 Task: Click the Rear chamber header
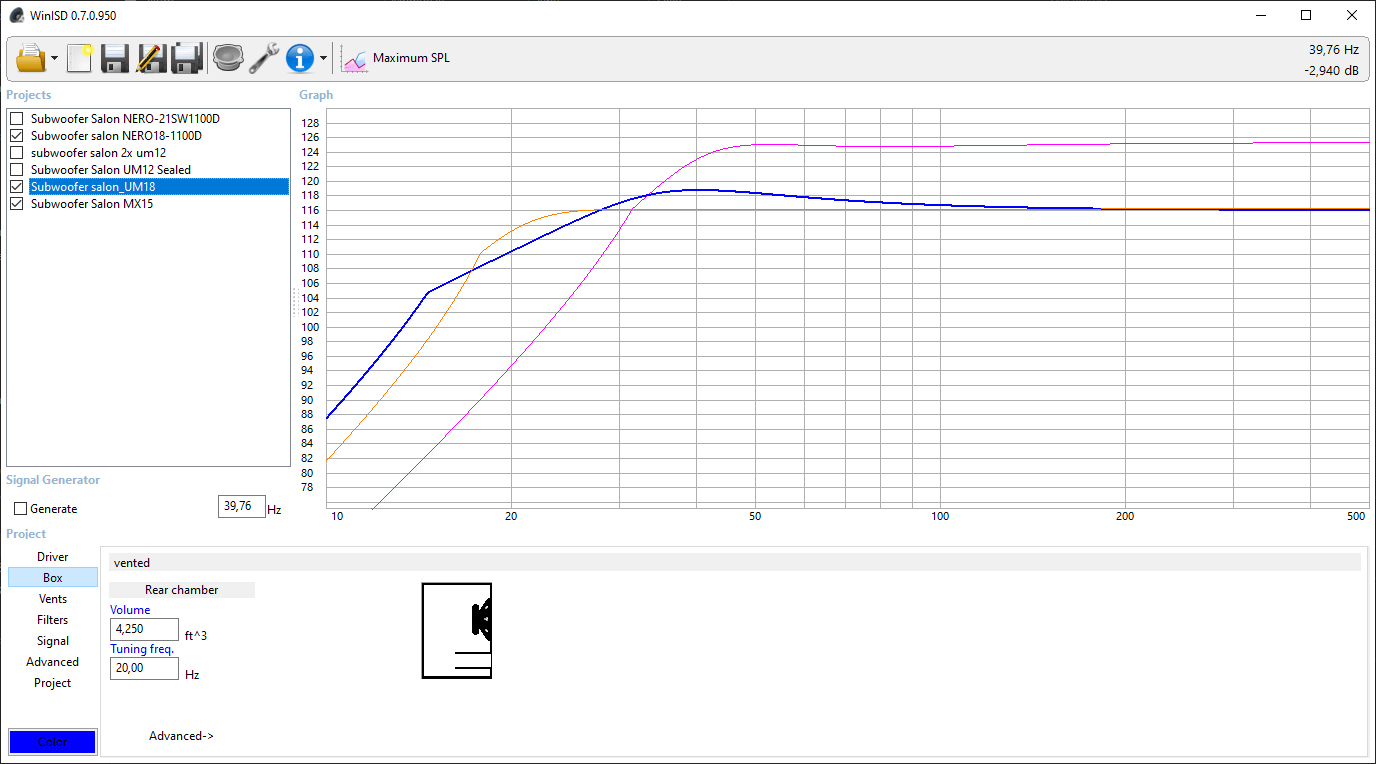pos(182,590)
